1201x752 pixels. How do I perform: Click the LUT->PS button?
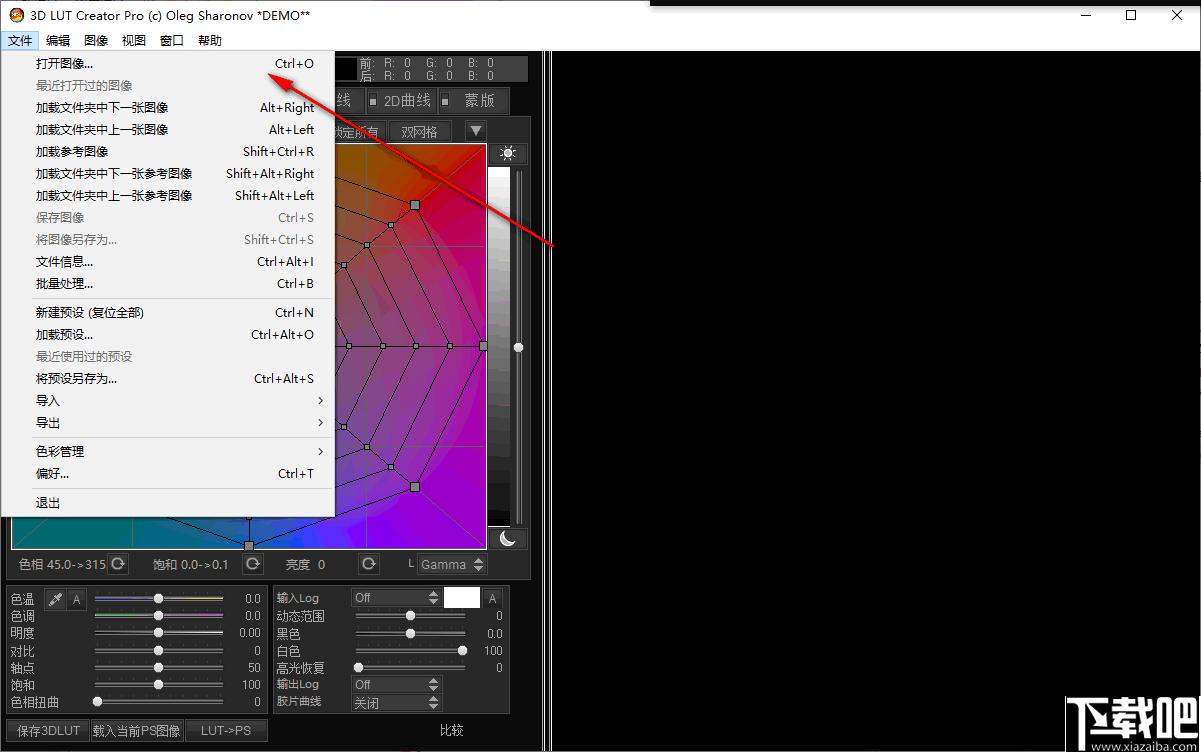coord(226,730)
